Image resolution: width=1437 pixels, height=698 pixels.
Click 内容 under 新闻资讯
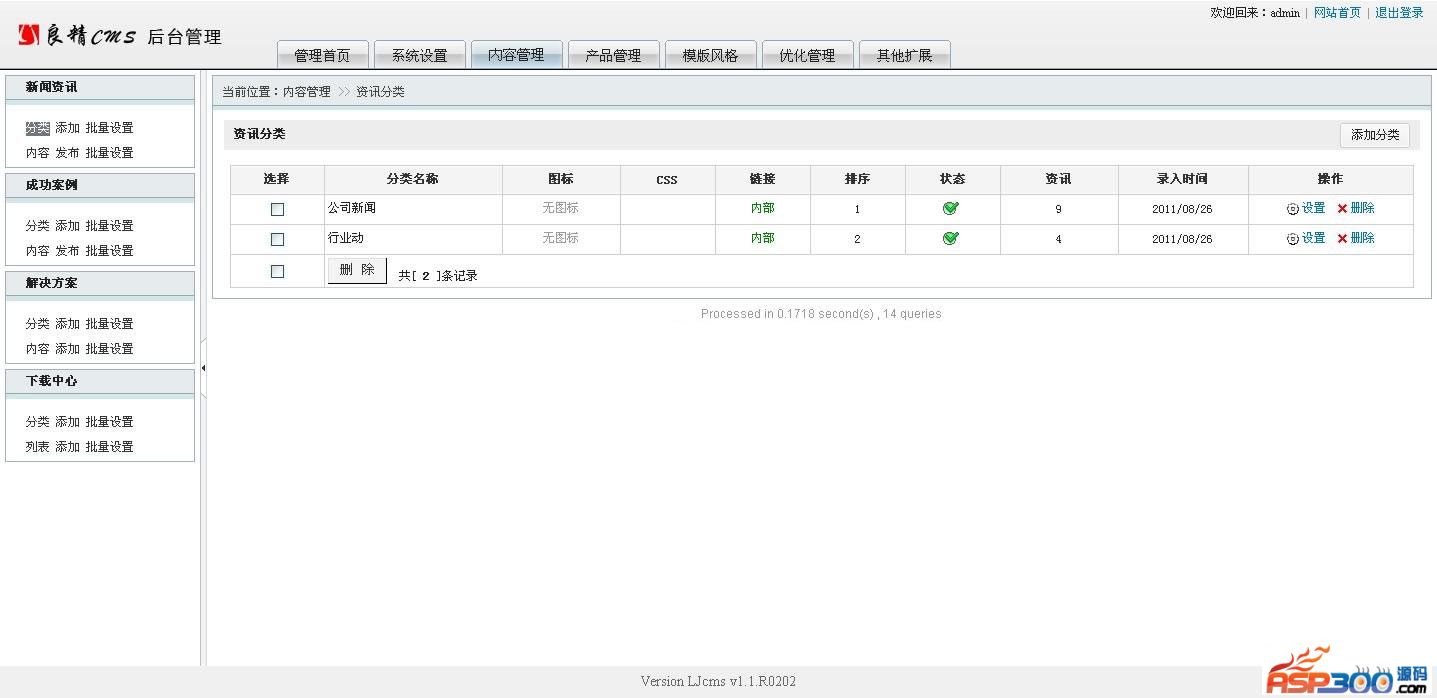pyautogui.click(x=37, y=153)
